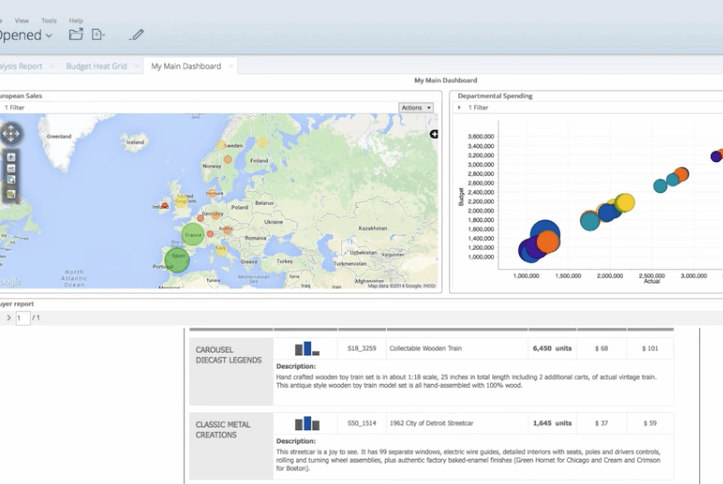The width and height of the screenshot is (723, 484).
Task: Click the map pan navigation control
Action: tap(11, 134)
